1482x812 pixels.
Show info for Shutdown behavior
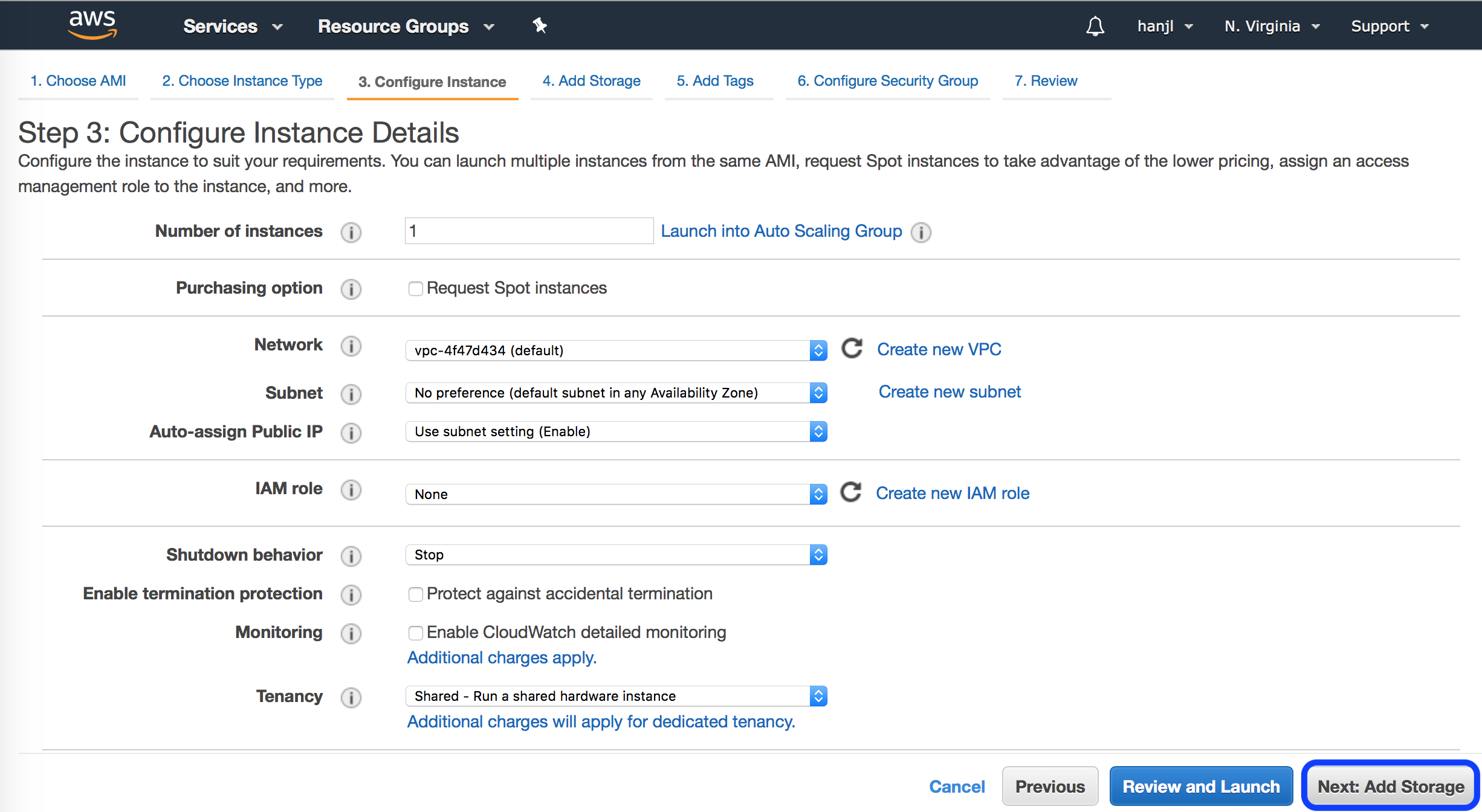[351, 556]
